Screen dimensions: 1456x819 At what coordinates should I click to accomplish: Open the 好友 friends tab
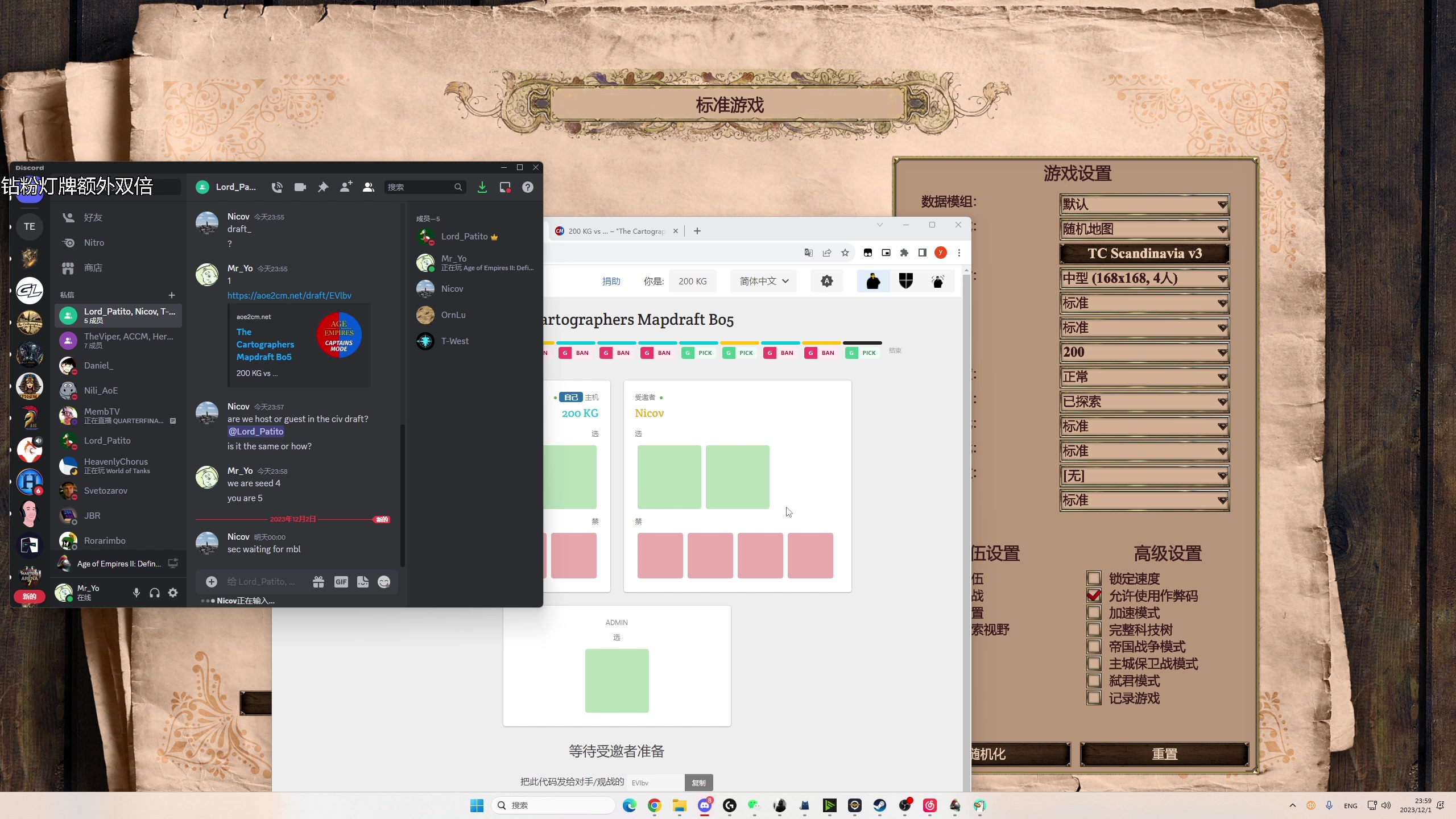pos(93,217)
